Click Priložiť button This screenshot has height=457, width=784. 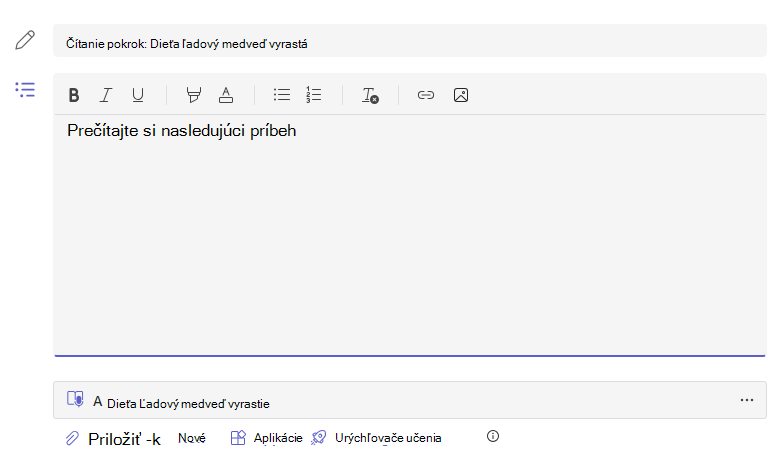pyautogui.click(x=124, y=439)
